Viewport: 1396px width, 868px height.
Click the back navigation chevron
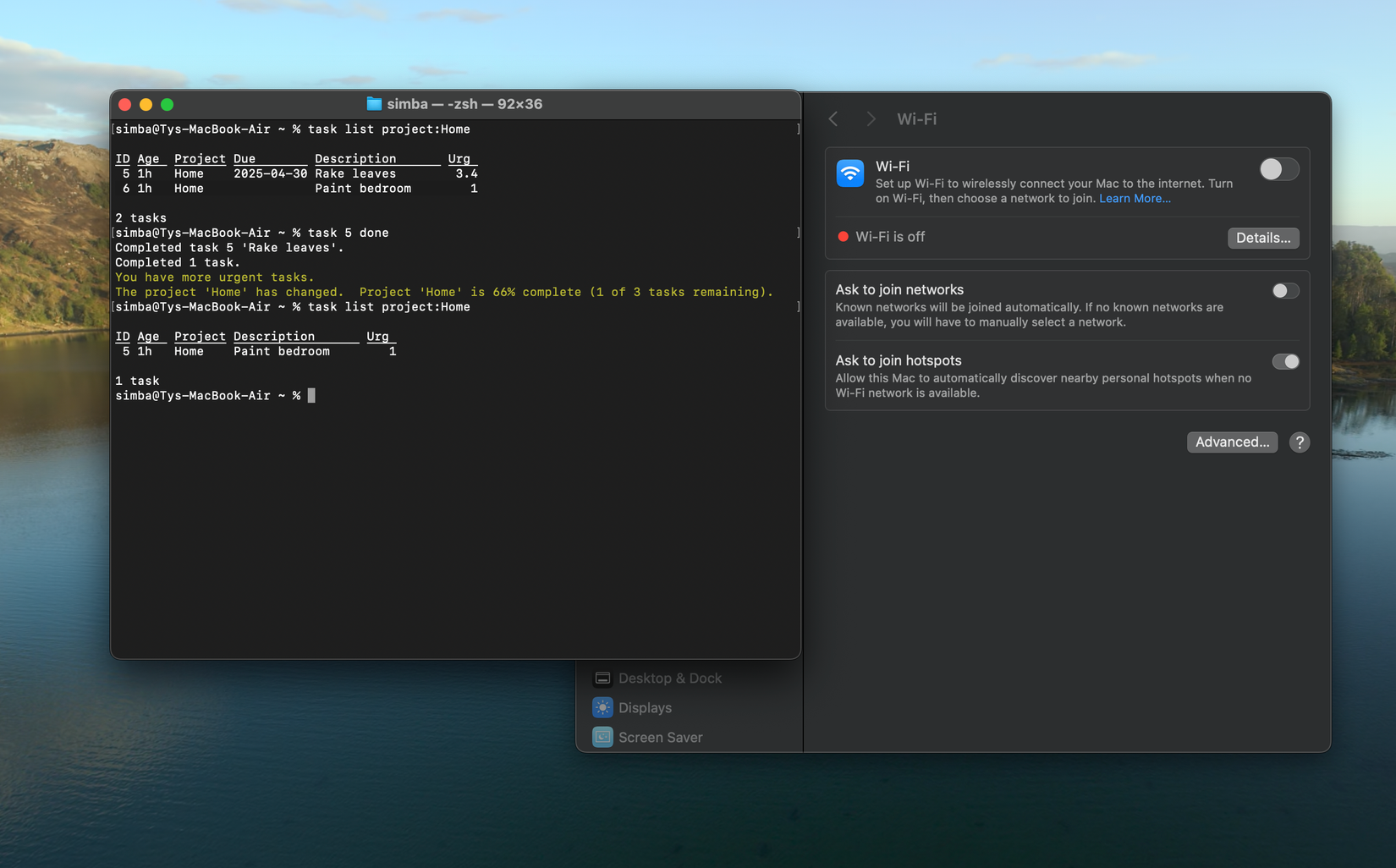click(833, 119)
